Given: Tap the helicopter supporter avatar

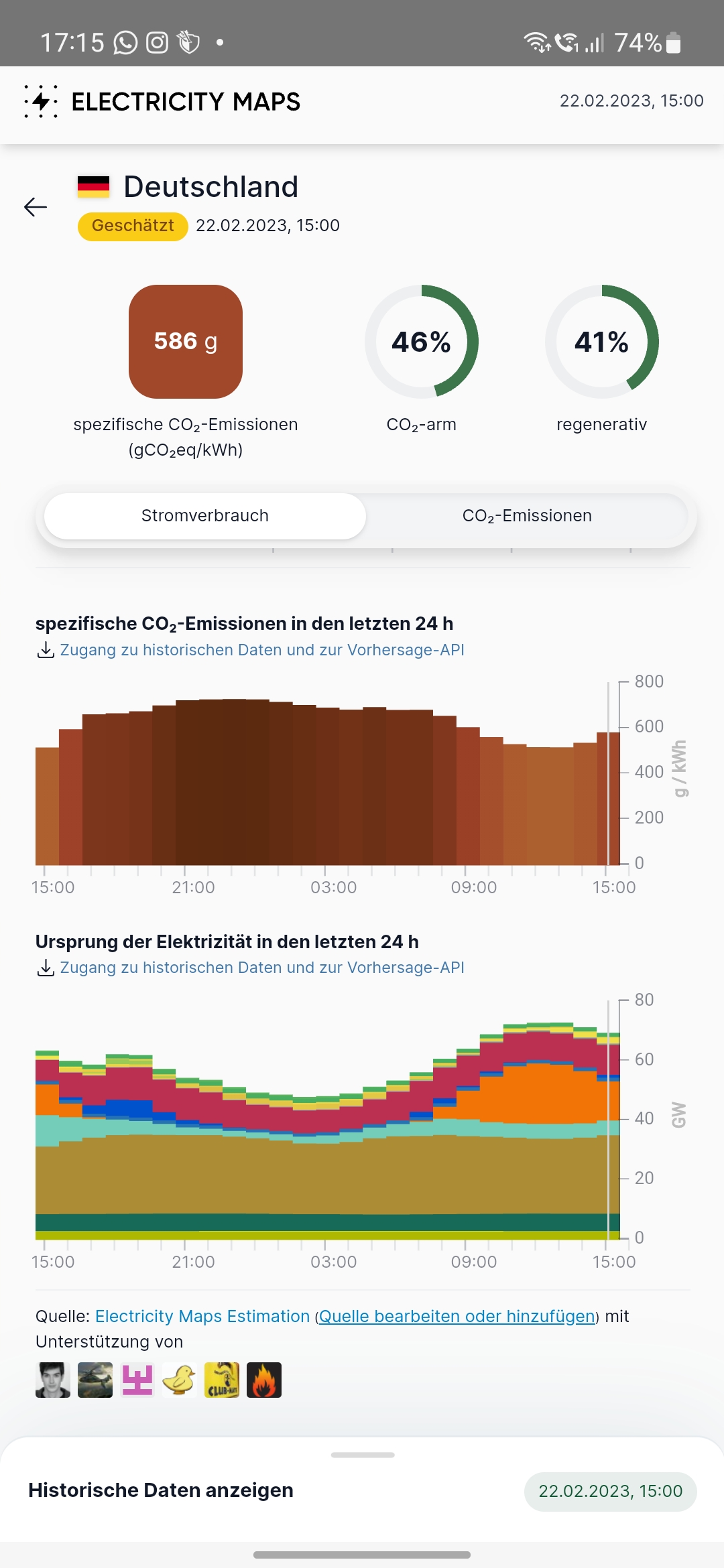Looking at the screenshot, I should point(95,1379).
